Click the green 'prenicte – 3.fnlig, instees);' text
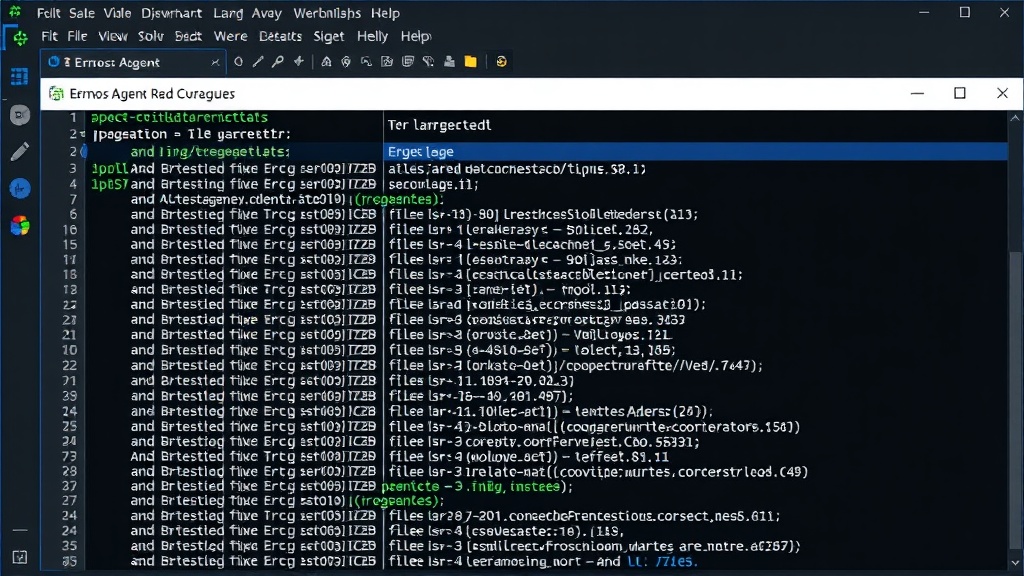1024x576 pixels. pos(477,487)
